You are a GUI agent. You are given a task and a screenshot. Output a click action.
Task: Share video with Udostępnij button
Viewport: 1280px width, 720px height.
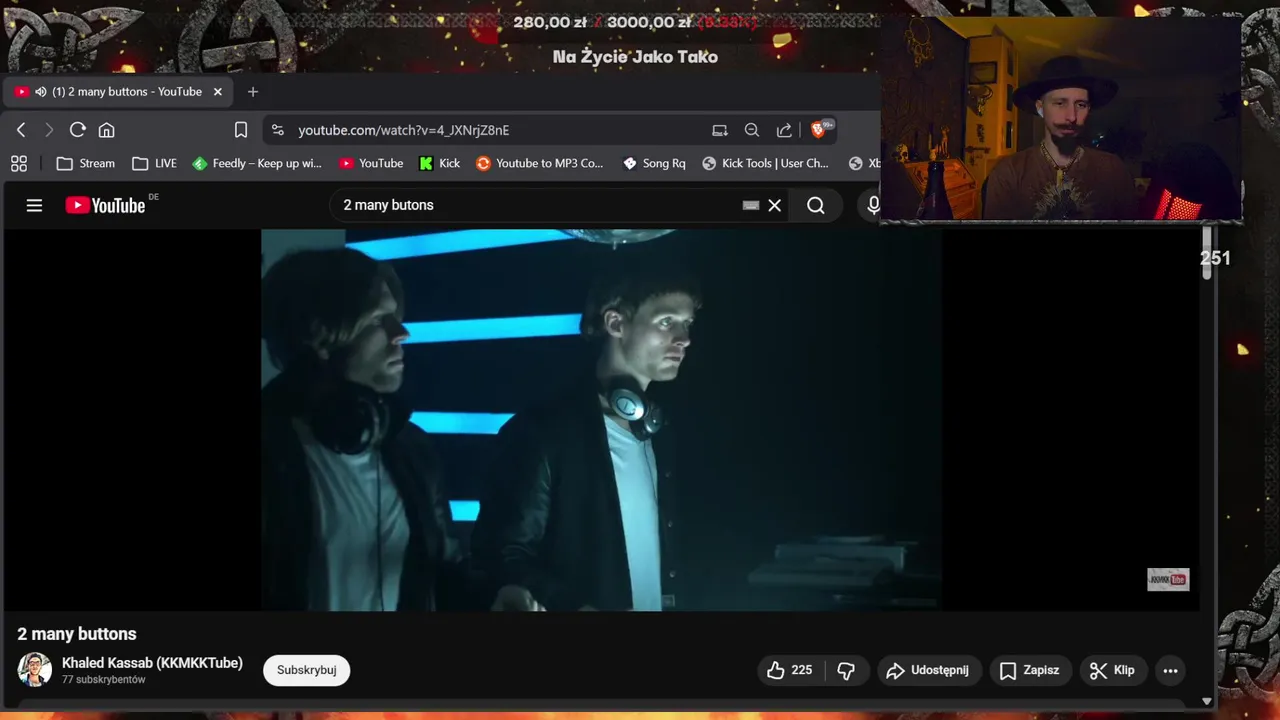coord(929,670)
